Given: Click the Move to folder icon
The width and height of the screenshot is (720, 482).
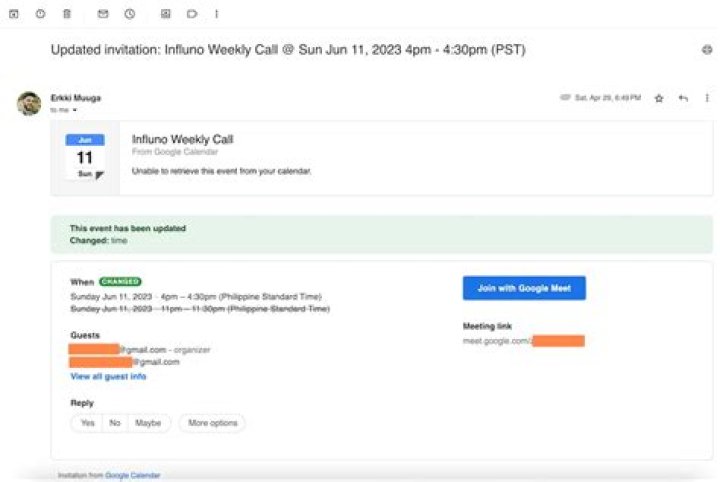Looking at the screenshot, I should click(x=165, y=14).
